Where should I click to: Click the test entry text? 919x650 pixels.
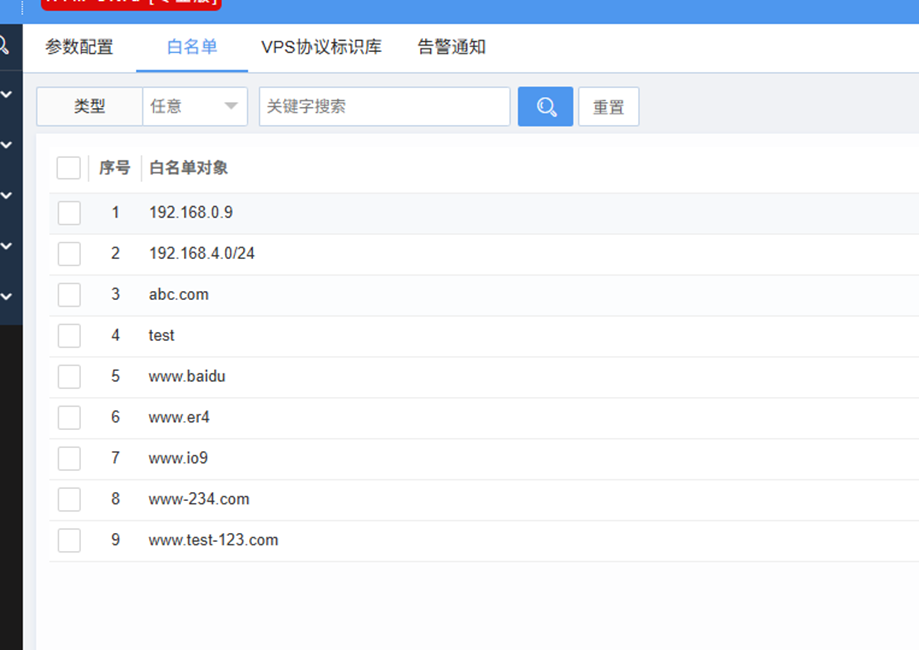161,335
